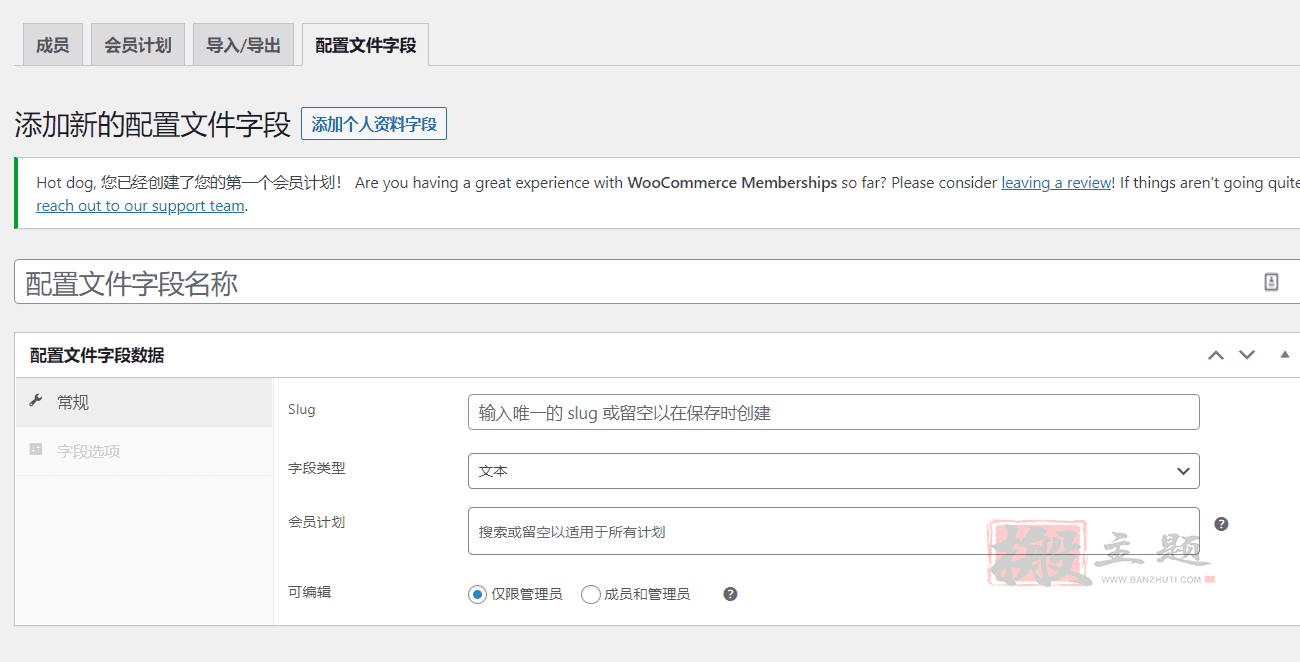Image resolution: width=1300 pixels, height=662 pixels.
Task: Open the 导入/导出 tab
Action: click(x=243, y=45)
